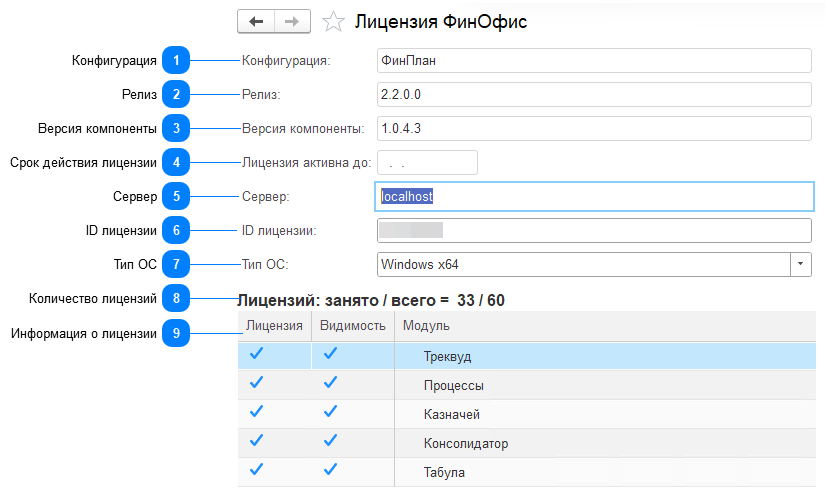The image size is (828, 502).
Task: Go forward with the right arrow button
Action: 292,22
